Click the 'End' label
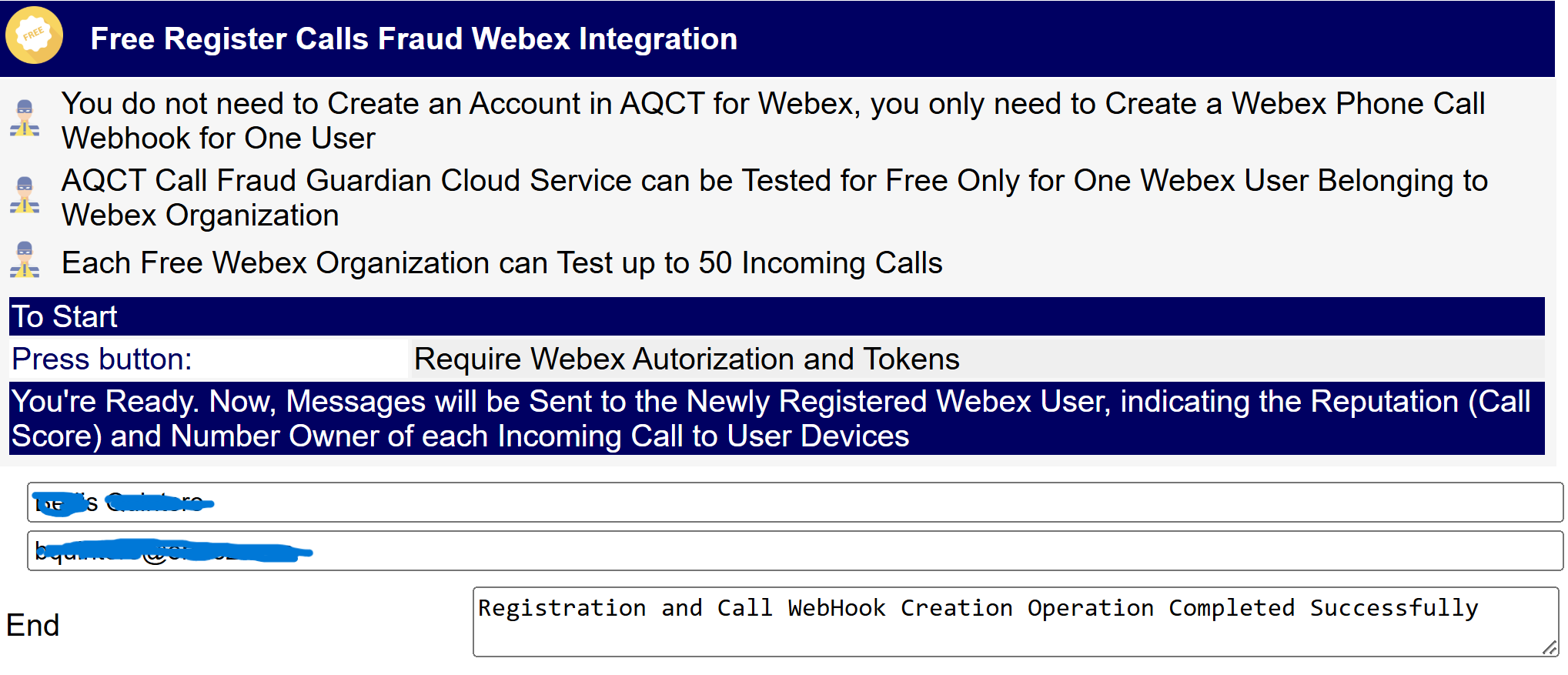Viewport: 1568px width, 675px height. (x=33, y=625)
